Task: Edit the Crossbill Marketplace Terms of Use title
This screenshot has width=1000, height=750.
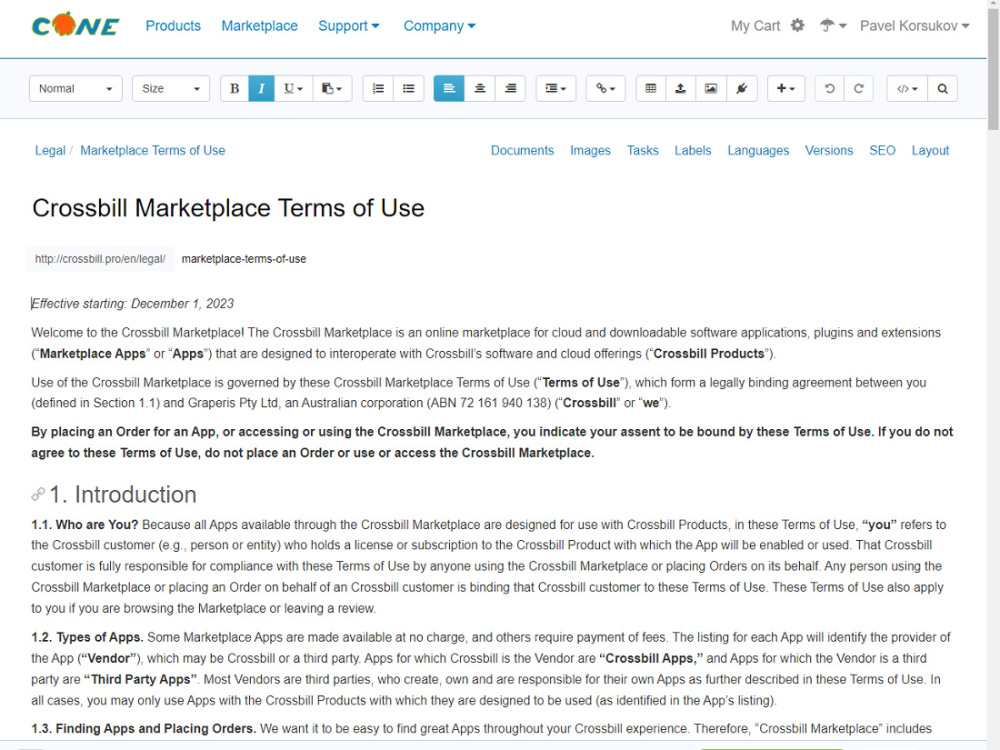Action: pos(228,208)
